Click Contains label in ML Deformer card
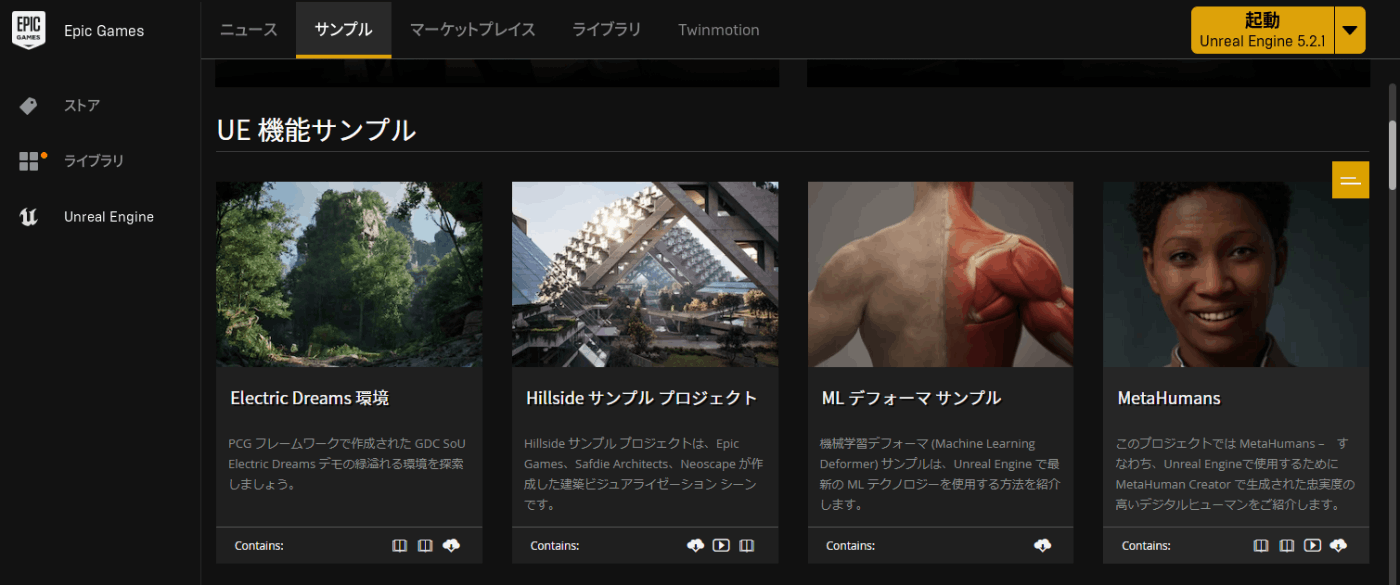 click(851, 546)
